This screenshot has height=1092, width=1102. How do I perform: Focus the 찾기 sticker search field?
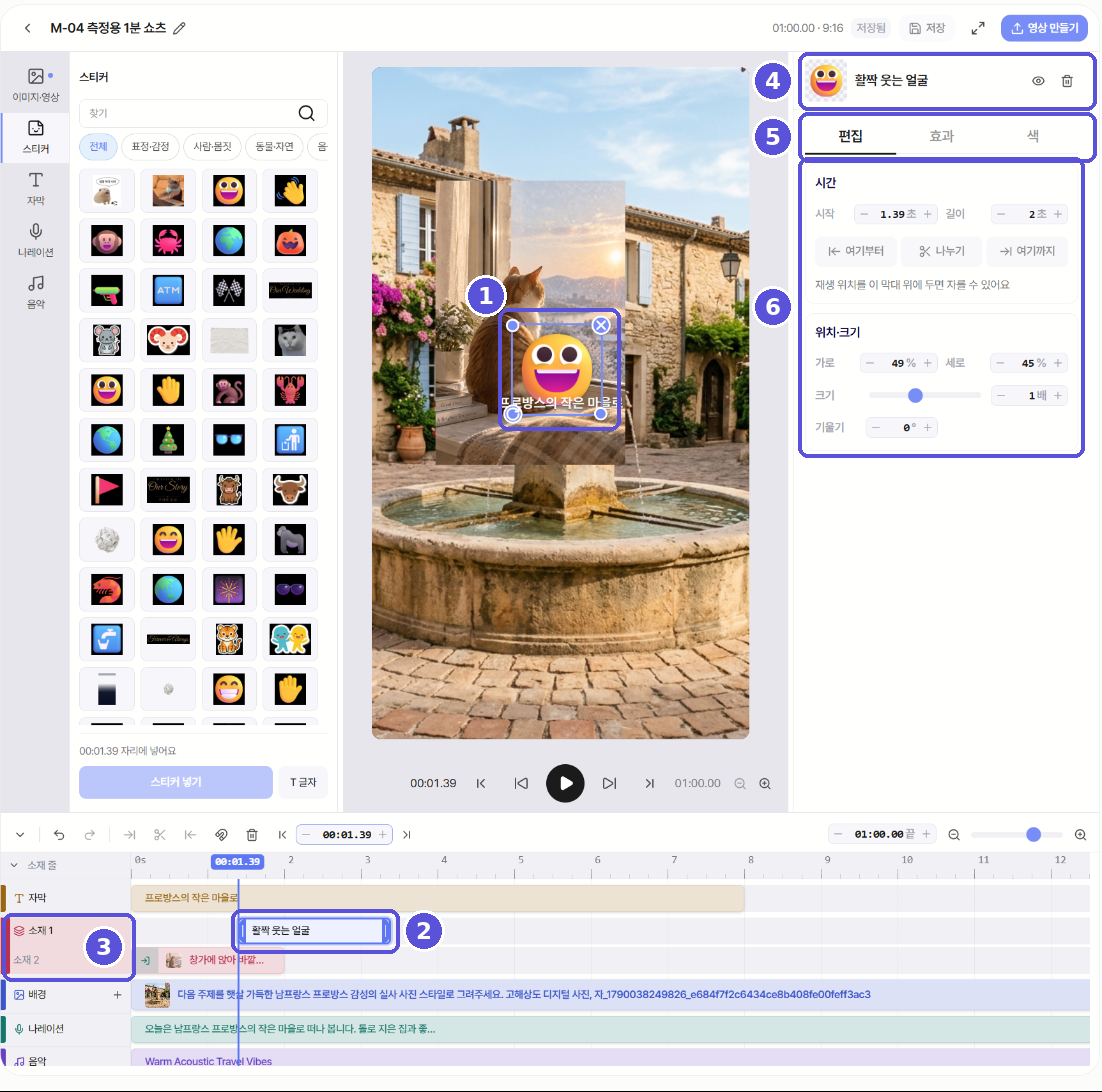click(x=203, y=113)
